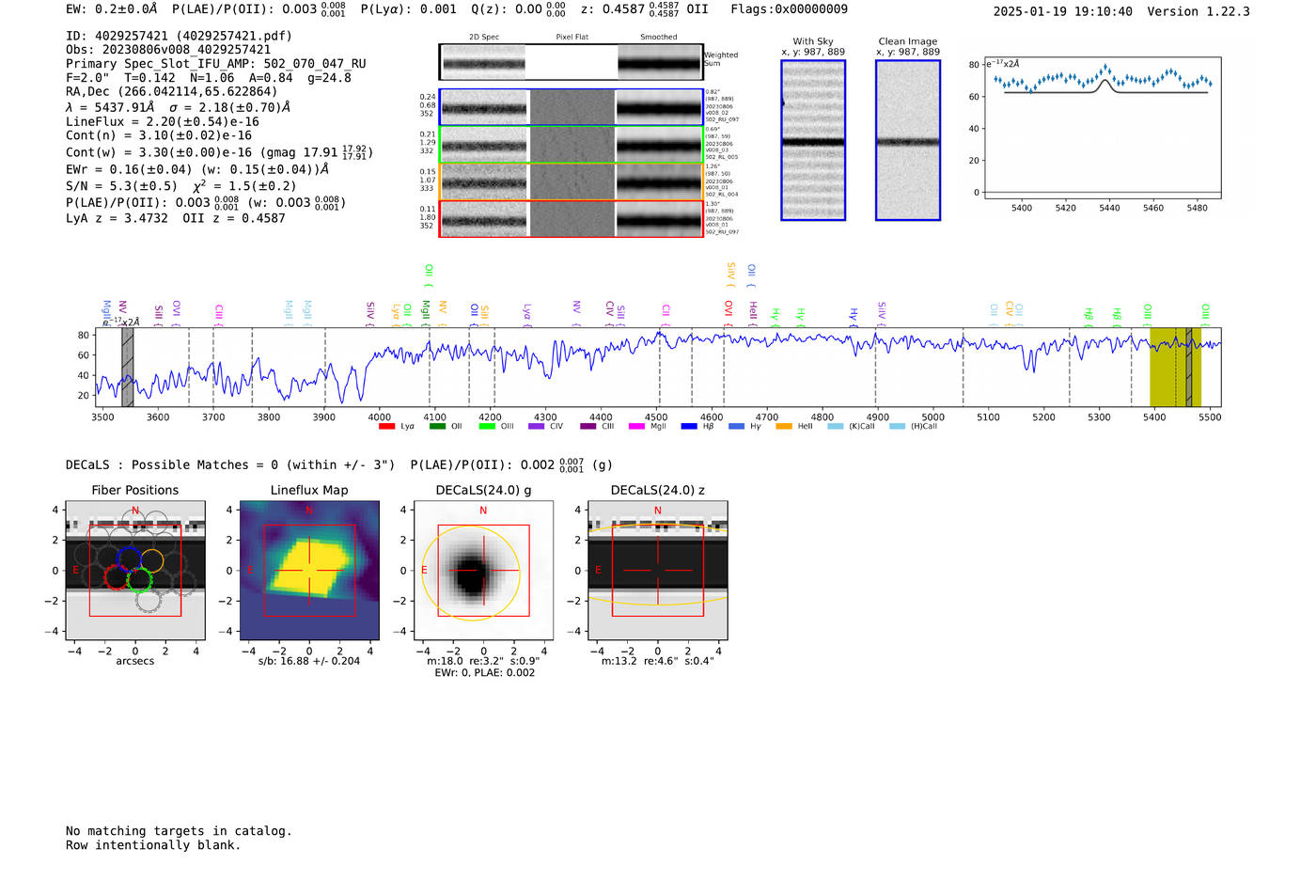
Task: Click the blue-bordered 2D spectrum row
Action: [572, 108]
